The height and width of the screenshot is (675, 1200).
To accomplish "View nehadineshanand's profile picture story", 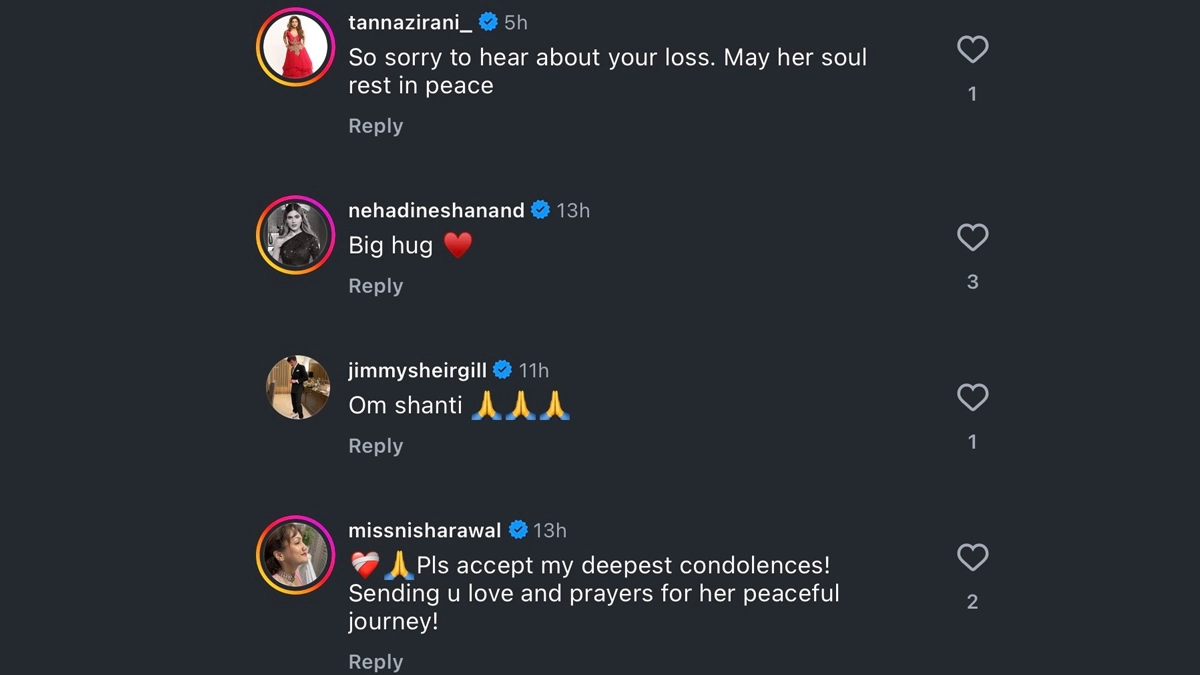I will (x=295, y=235).
